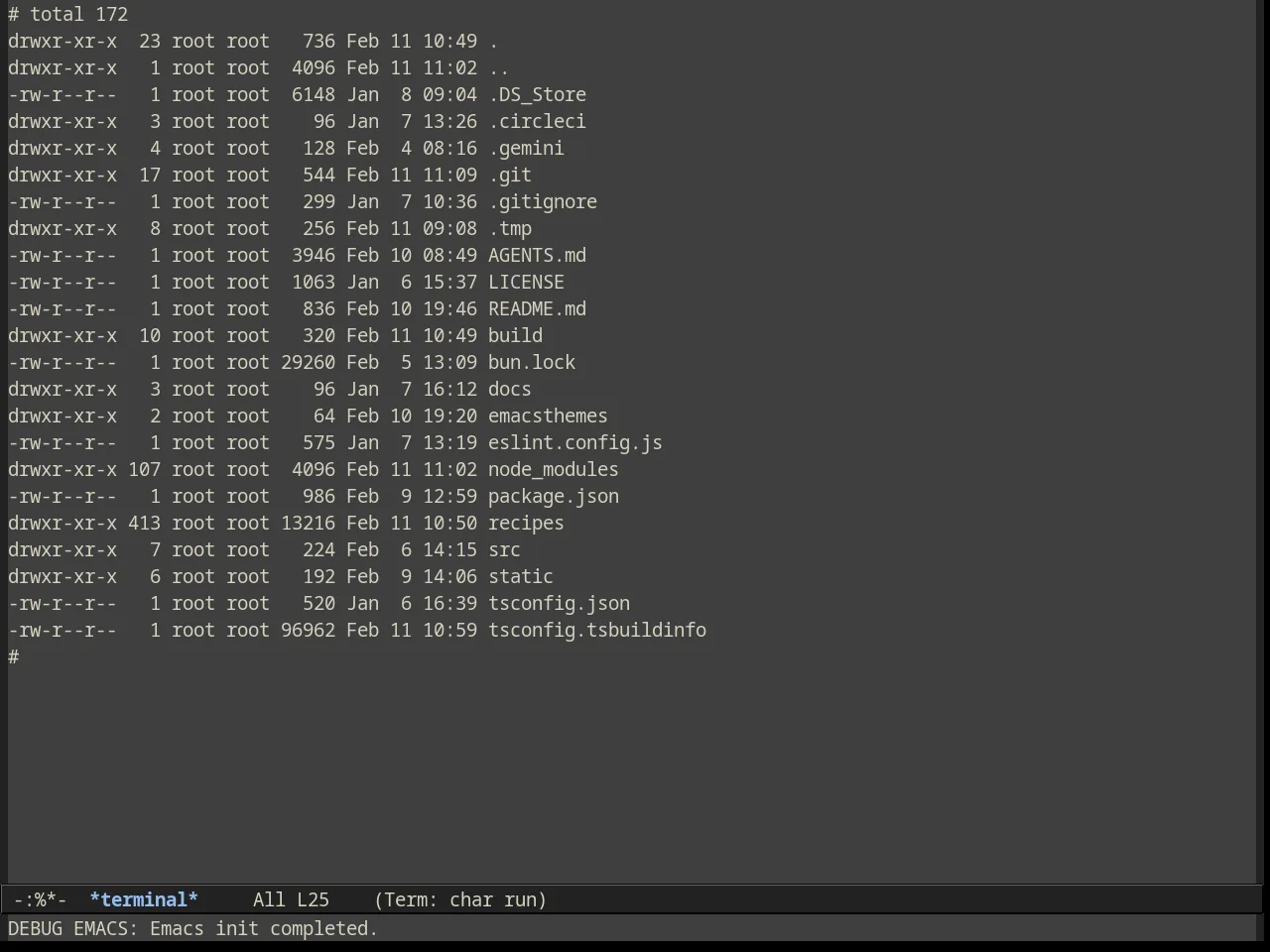Select the tsconfig.json file name
This screenshot has height=952, width=1270.
click(x=559, y=603)
